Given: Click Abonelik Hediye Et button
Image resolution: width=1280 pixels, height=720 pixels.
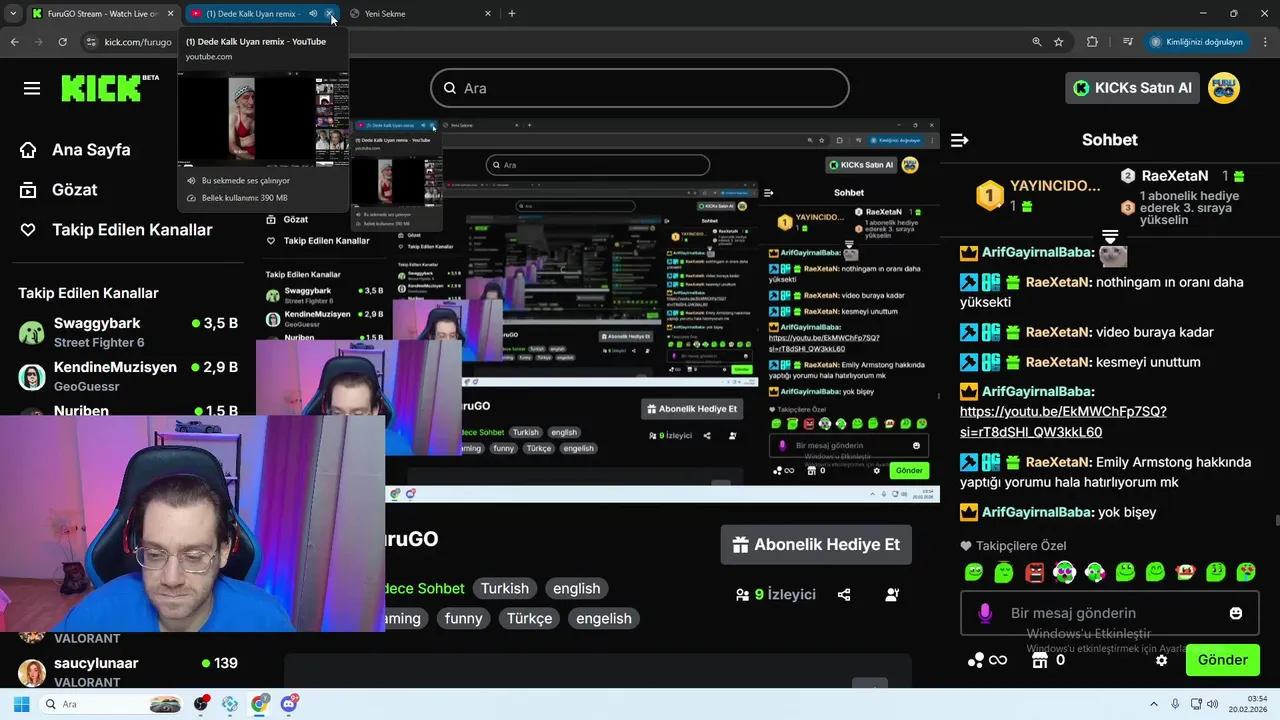Looking at the screenshot, I should tap(816, 545).
